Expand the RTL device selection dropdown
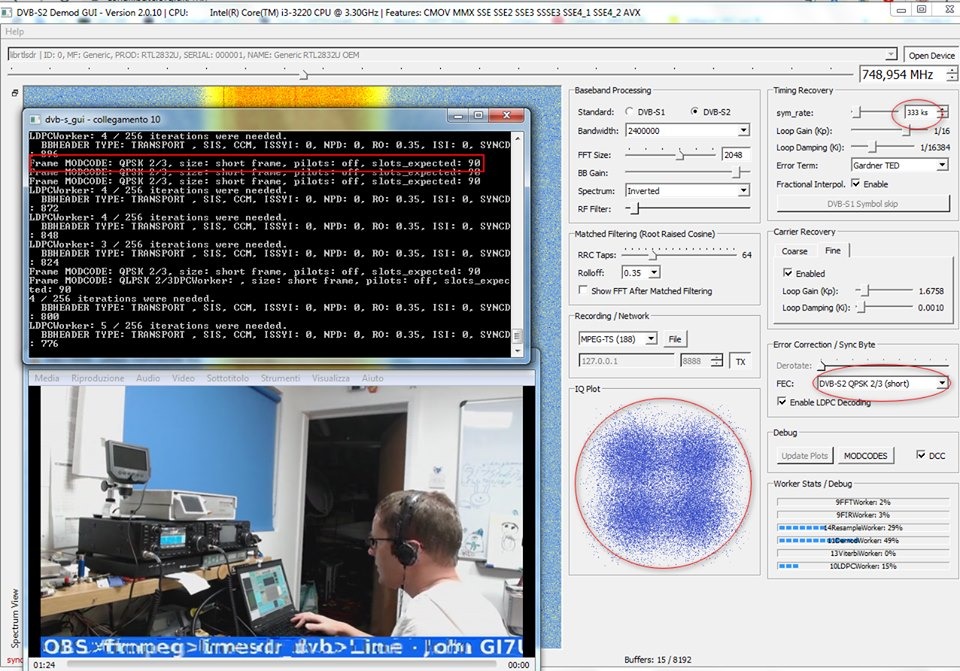 [890, 55]
